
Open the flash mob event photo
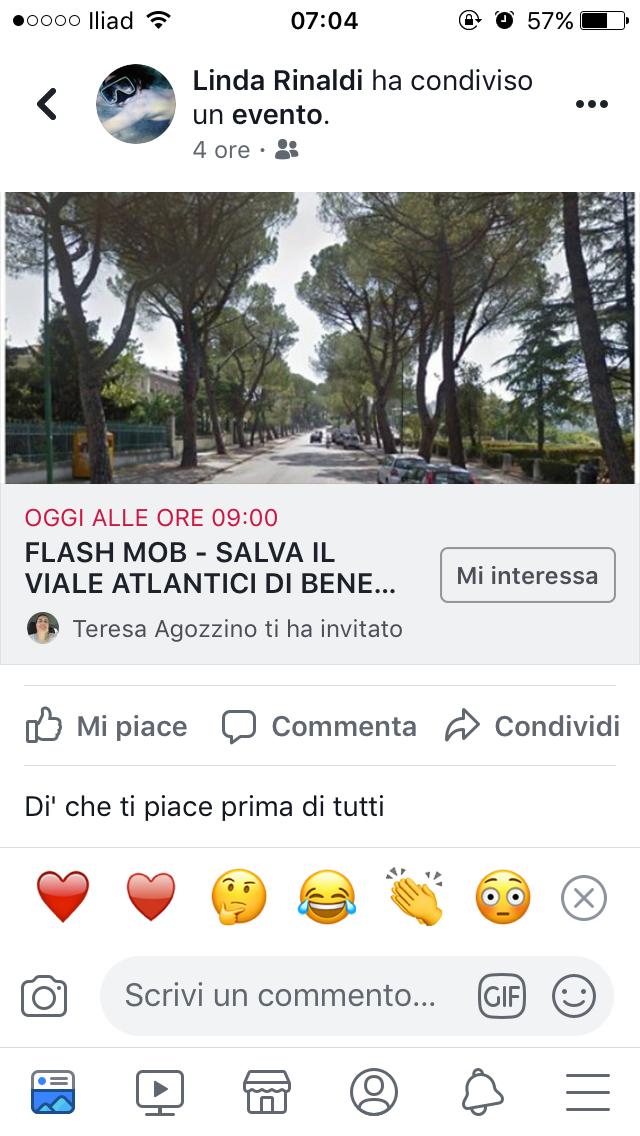point(320,338)
